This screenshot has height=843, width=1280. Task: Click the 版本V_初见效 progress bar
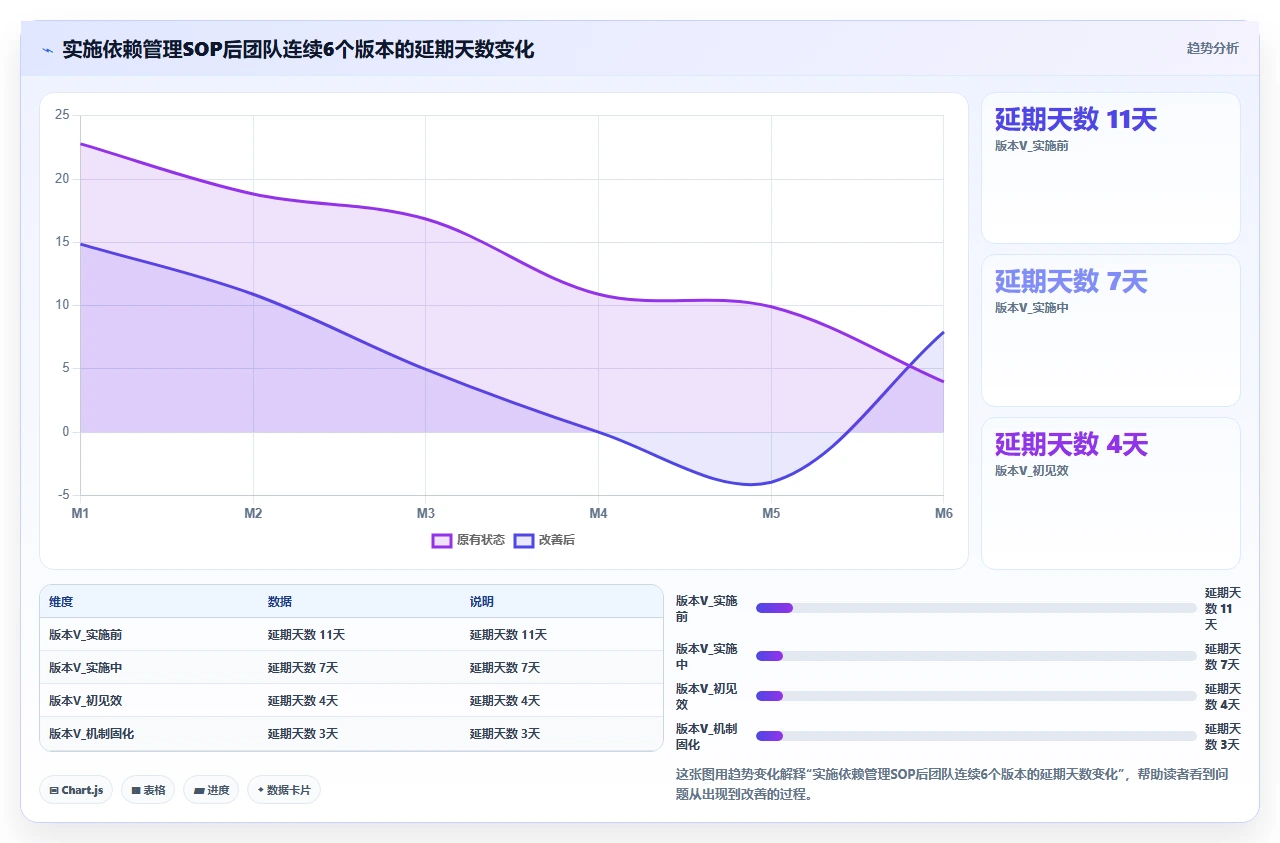[x=976, y=696]
